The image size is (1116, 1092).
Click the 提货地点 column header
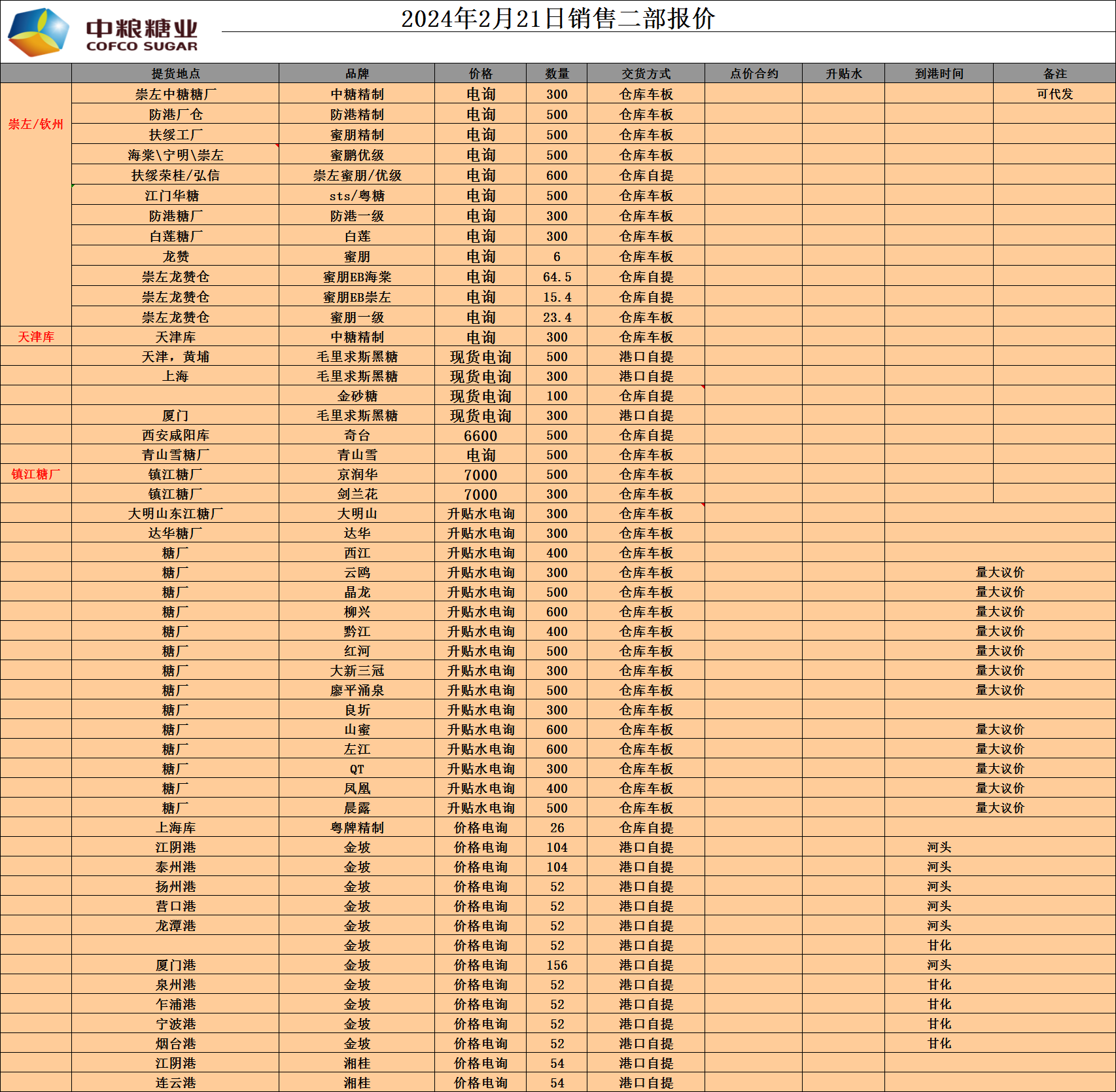click(175, 74)
